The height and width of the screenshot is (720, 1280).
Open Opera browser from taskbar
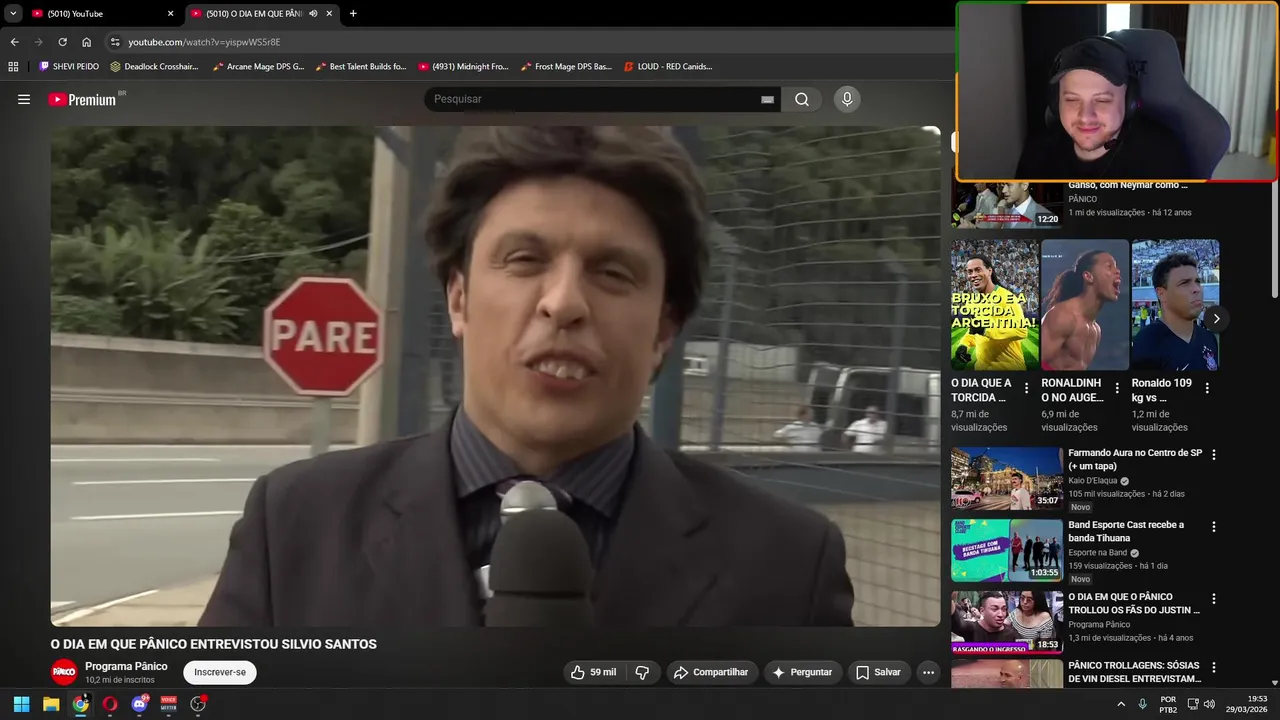click(x=110, y=704)
